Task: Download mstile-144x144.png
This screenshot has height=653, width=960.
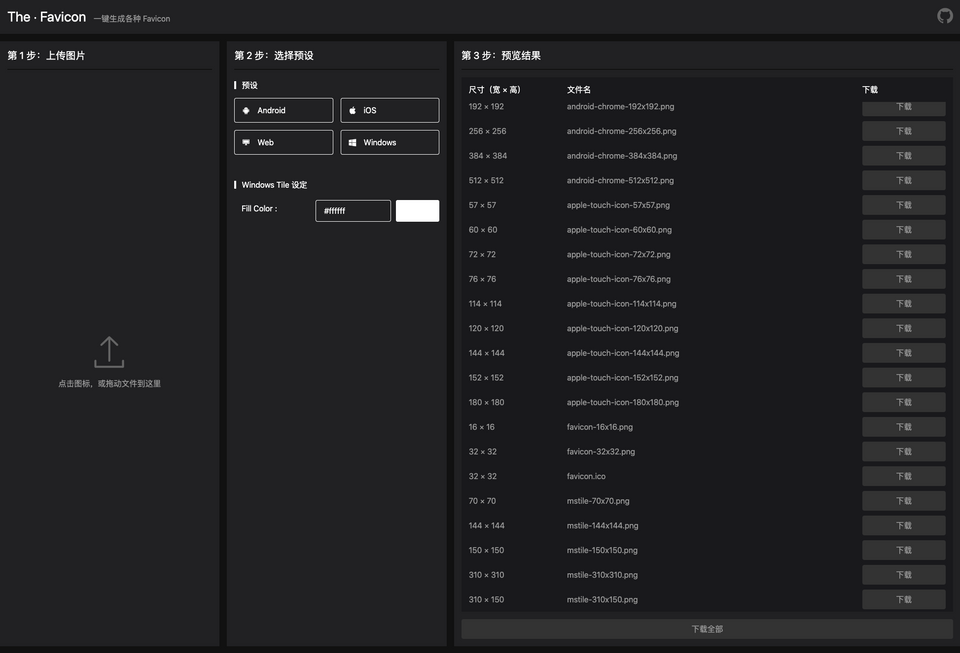Action: (904, 526)
